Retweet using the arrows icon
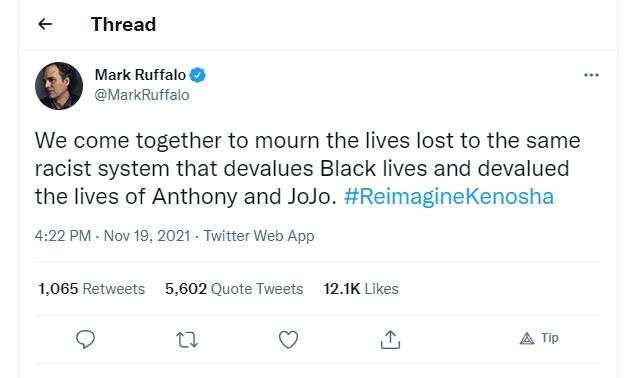This screenshot has width=634, height=378. pos(187,340)
